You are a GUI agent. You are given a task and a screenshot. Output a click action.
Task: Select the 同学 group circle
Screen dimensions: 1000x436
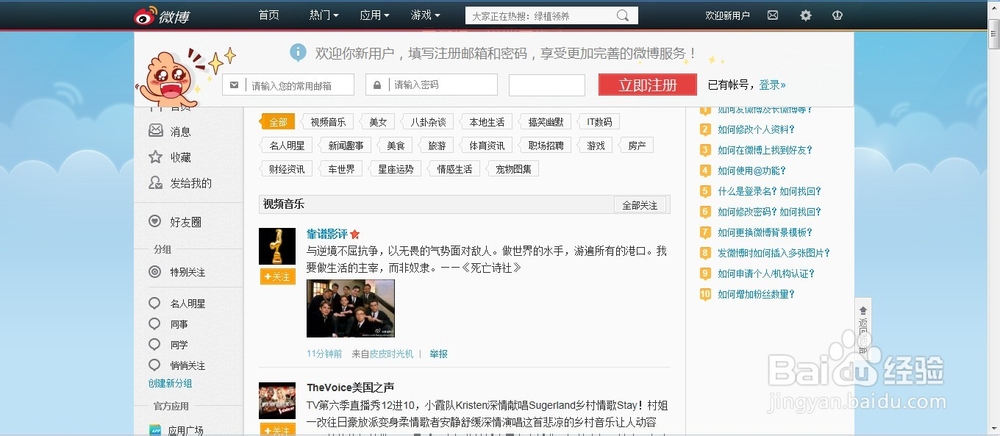154,344
